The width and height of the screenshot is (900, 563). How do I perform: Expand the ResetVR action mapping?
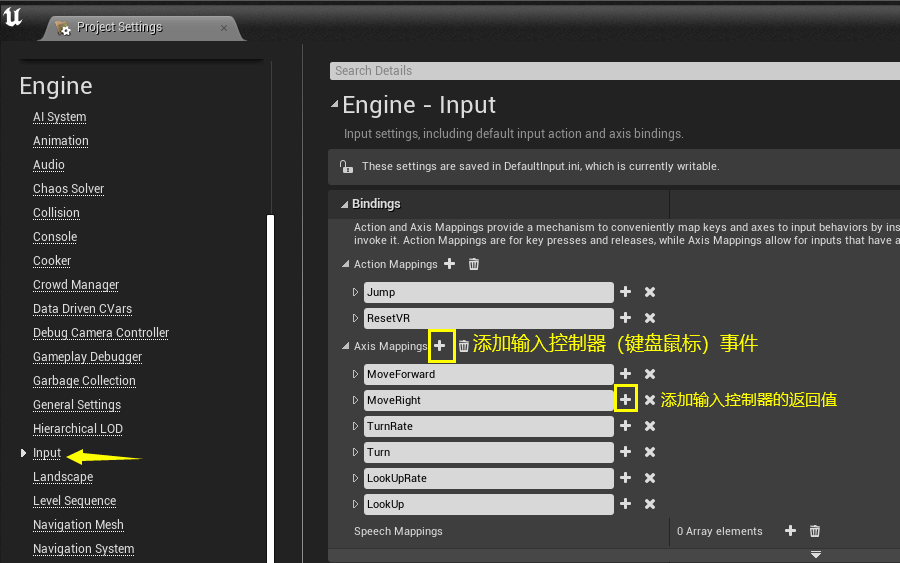[x=355, y=318]
